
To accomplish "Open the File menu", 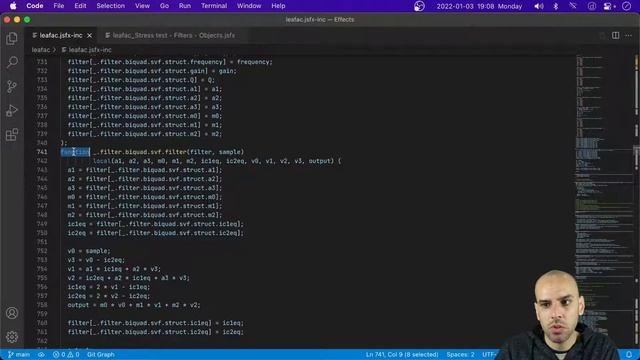I will tap(59, 6).
